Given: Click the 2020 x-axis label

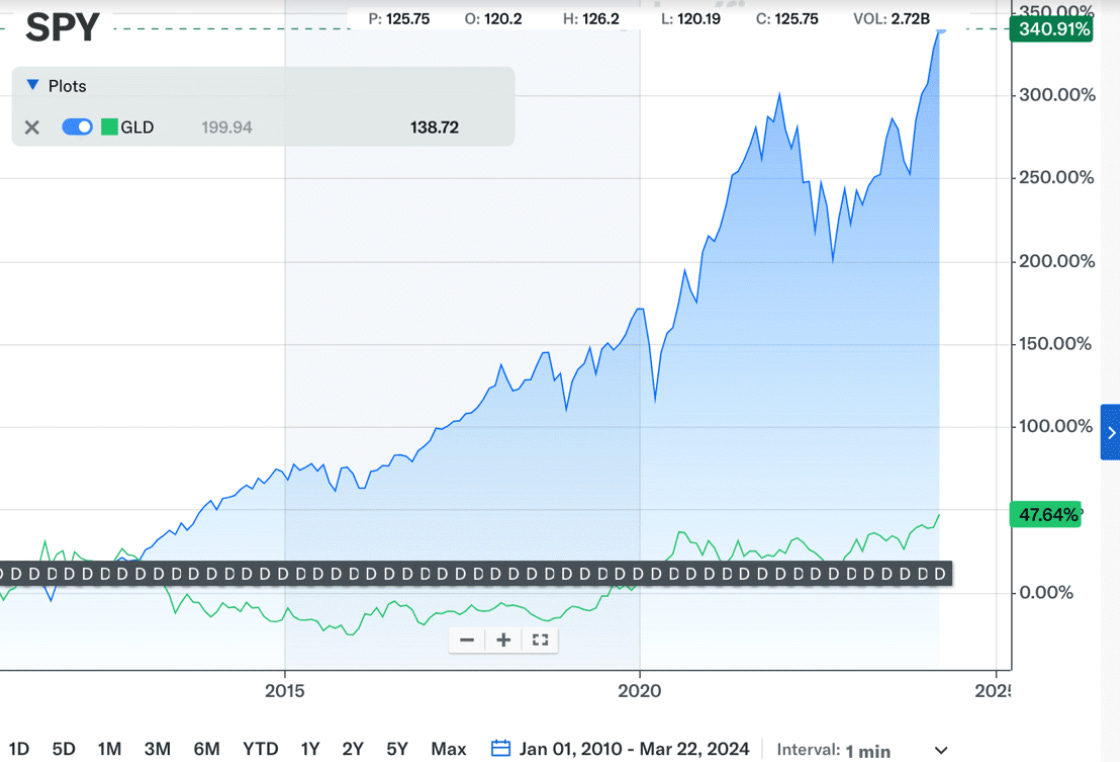Looking at the screenshot, I should point(639,691).
